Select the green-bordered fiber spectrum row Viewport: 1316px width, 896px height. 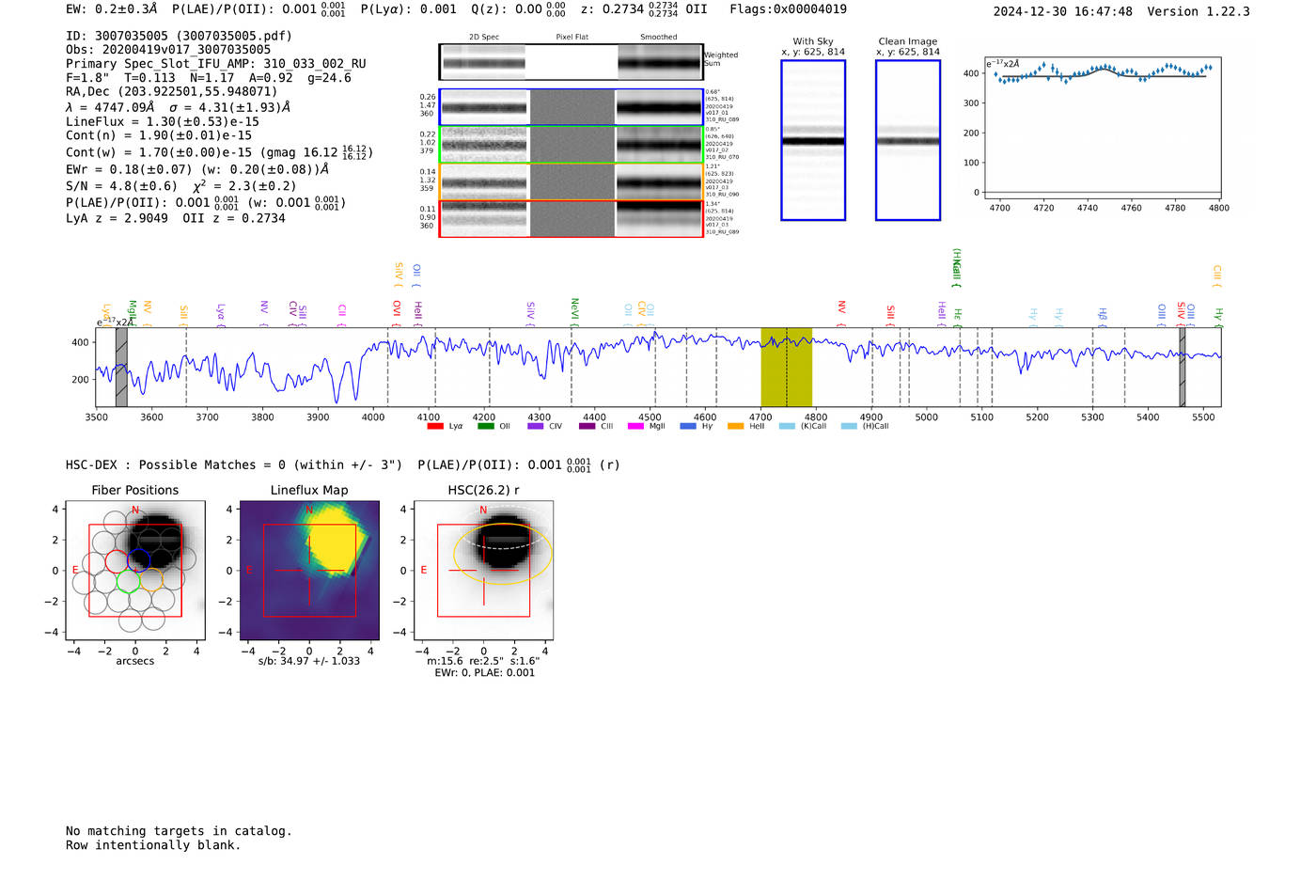571,145
